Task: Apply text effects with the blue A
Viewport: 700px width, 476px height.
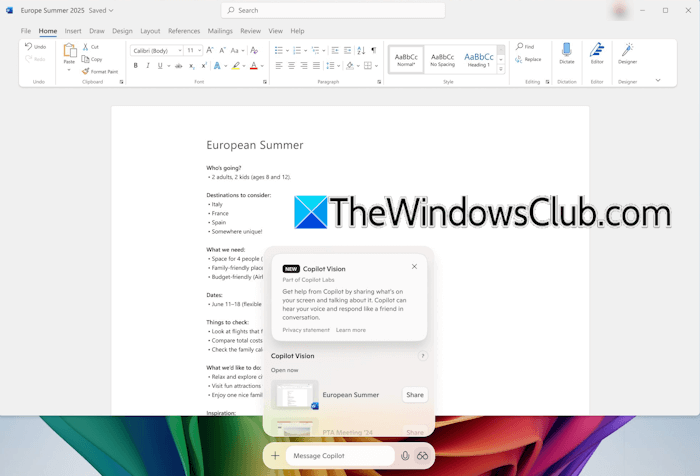Action: [x=217, y=66]
